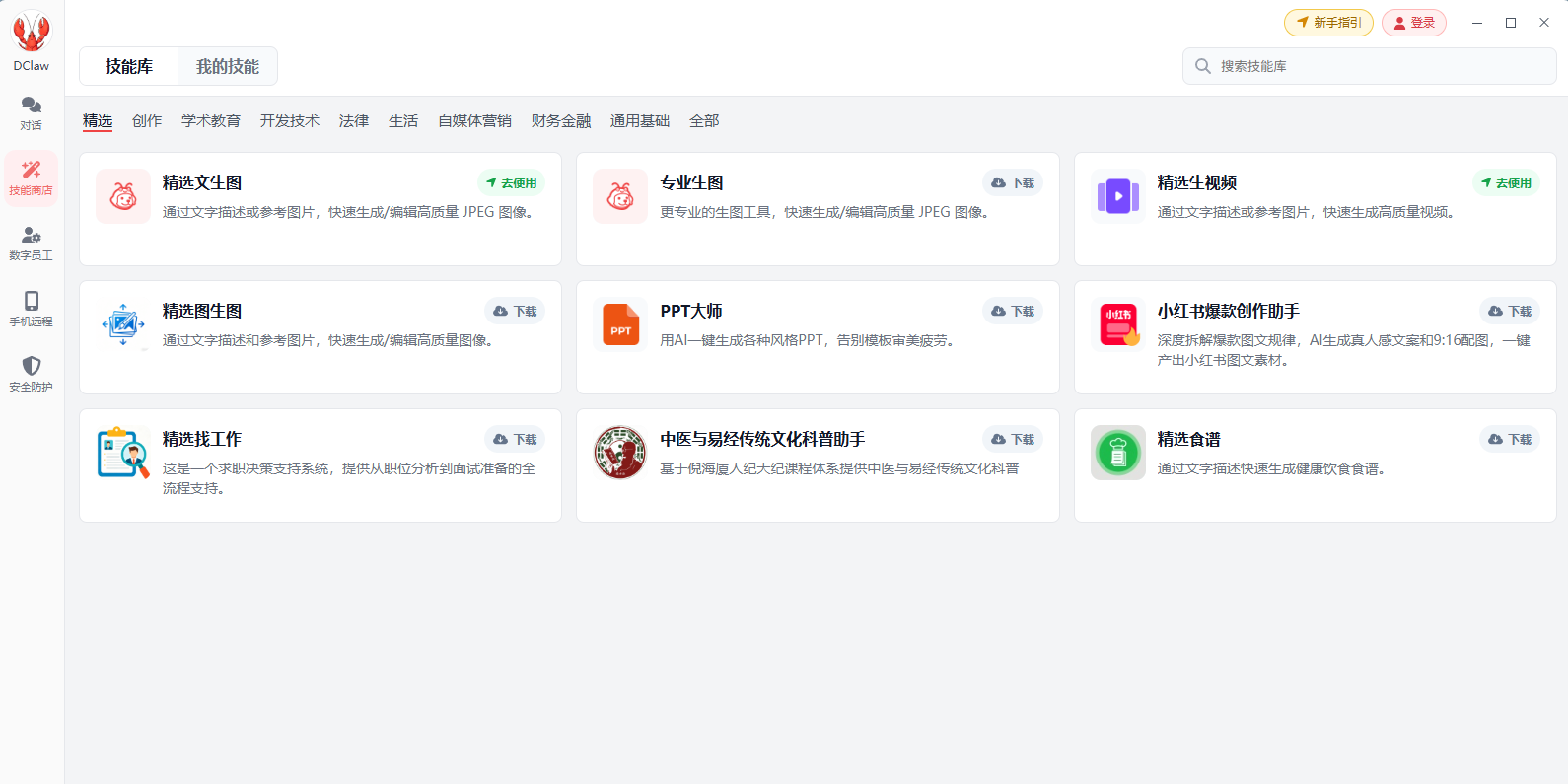
Task: Click 去使用 on 精选生视频
Action: [1507, 182]
